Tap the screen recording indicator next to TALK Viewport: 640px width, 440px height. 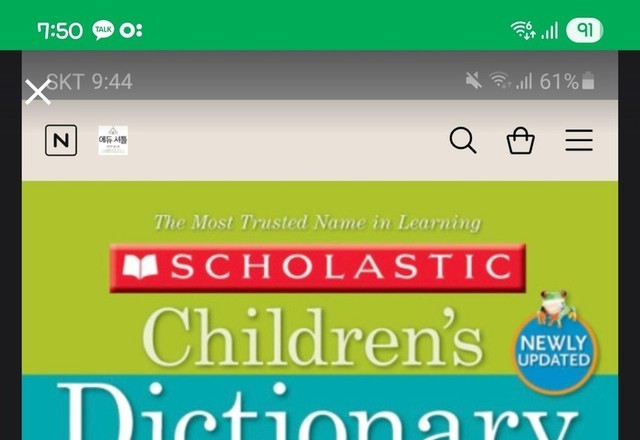click(131, 30)
